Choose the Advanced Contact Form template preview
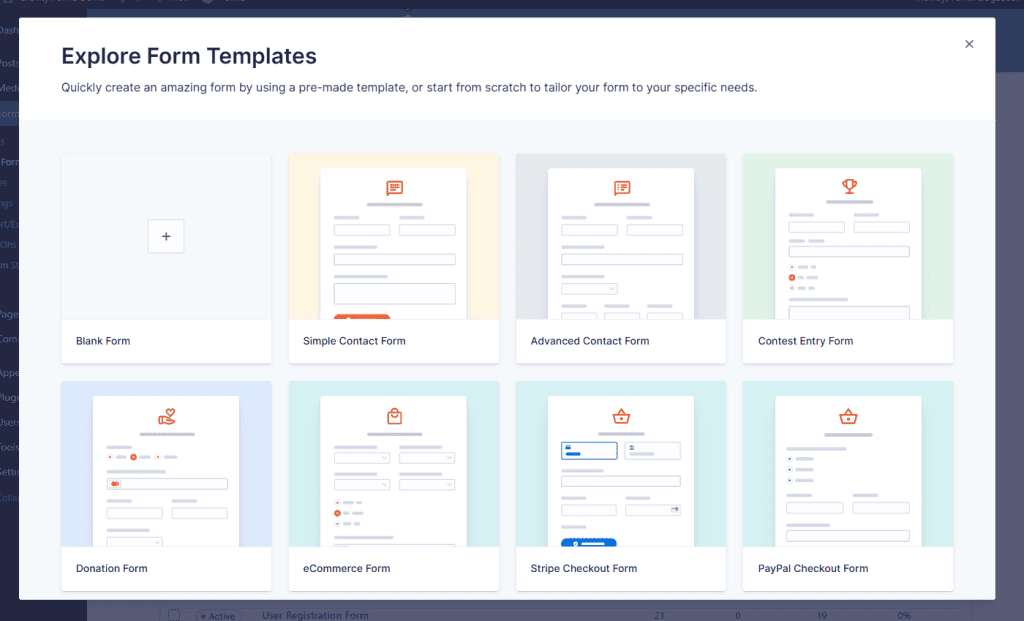 pos(620,236)
